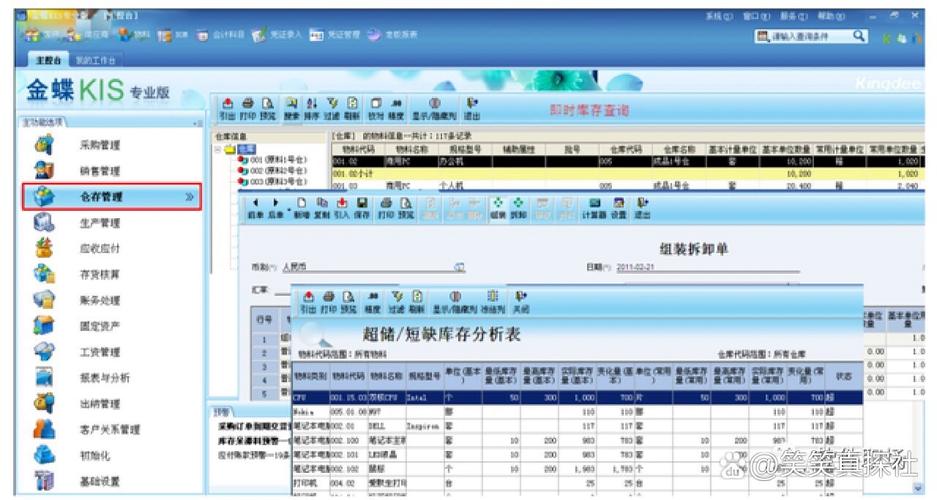The width and height of the screenshot is (937, 500).
Task: Click 过滤 filter in inventory query toolbar
Action: tap(332, 109)
